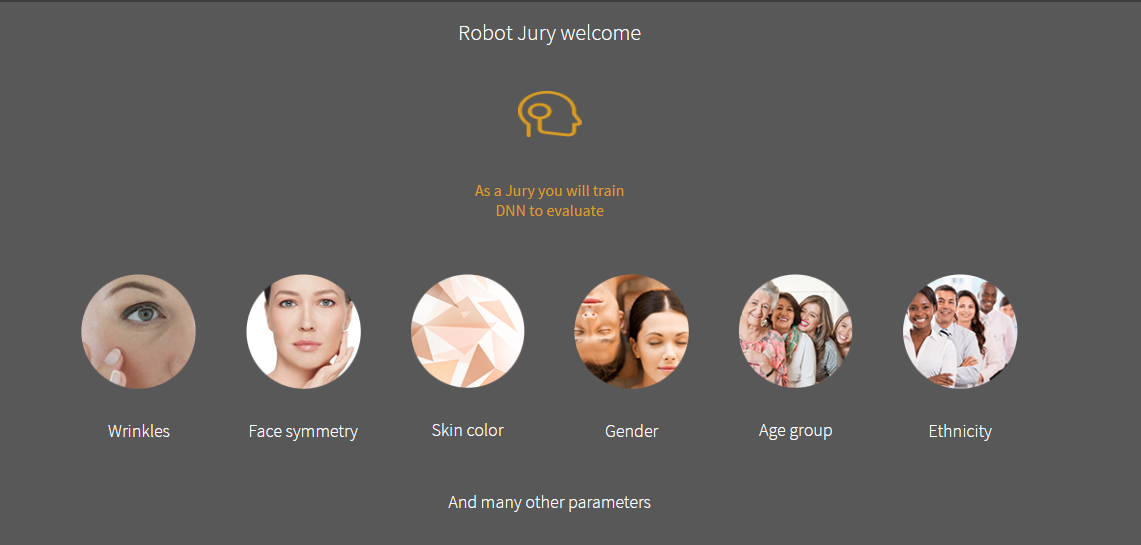Select the Age group label
This screenshot has height=545, width=1141.
pos(795,431)
